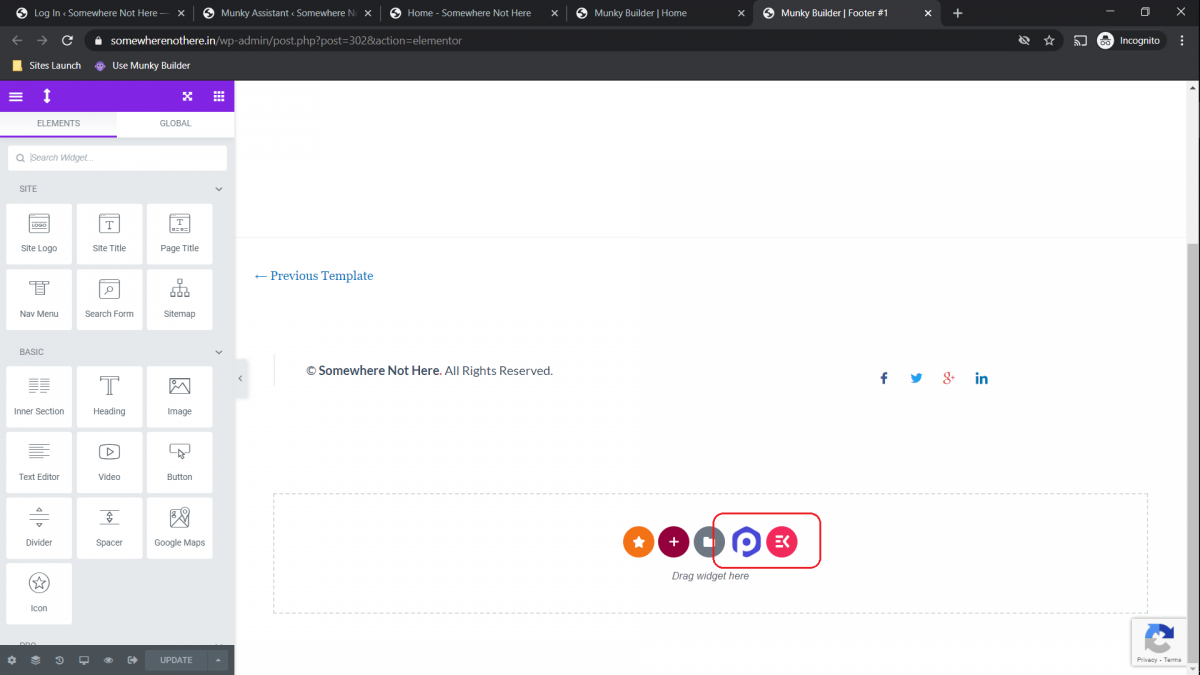Select the Heading widget
The image size is (1200, 675).
(109, 397)
